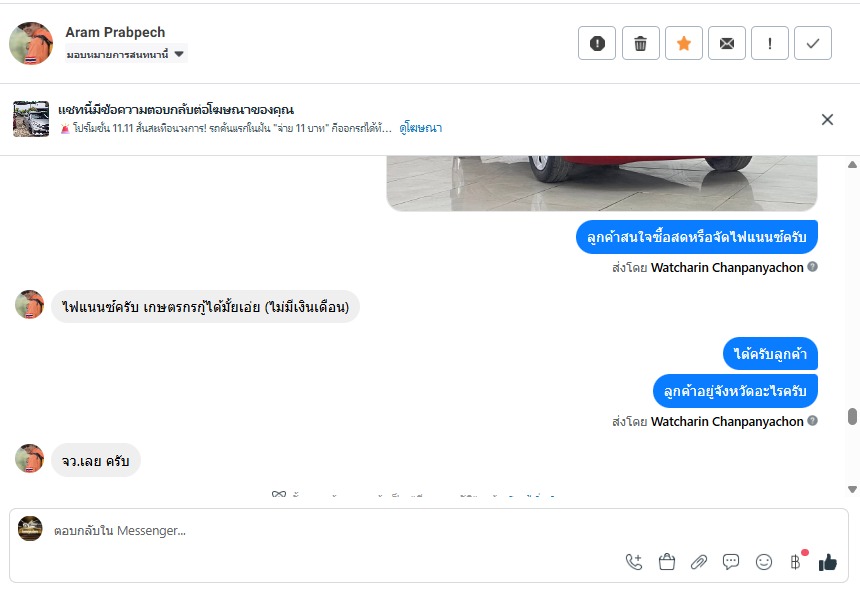Send a thumbs-up like
The width and height of the screenshot is (860, 589).
pyautogui.click(x=827, y=562)
